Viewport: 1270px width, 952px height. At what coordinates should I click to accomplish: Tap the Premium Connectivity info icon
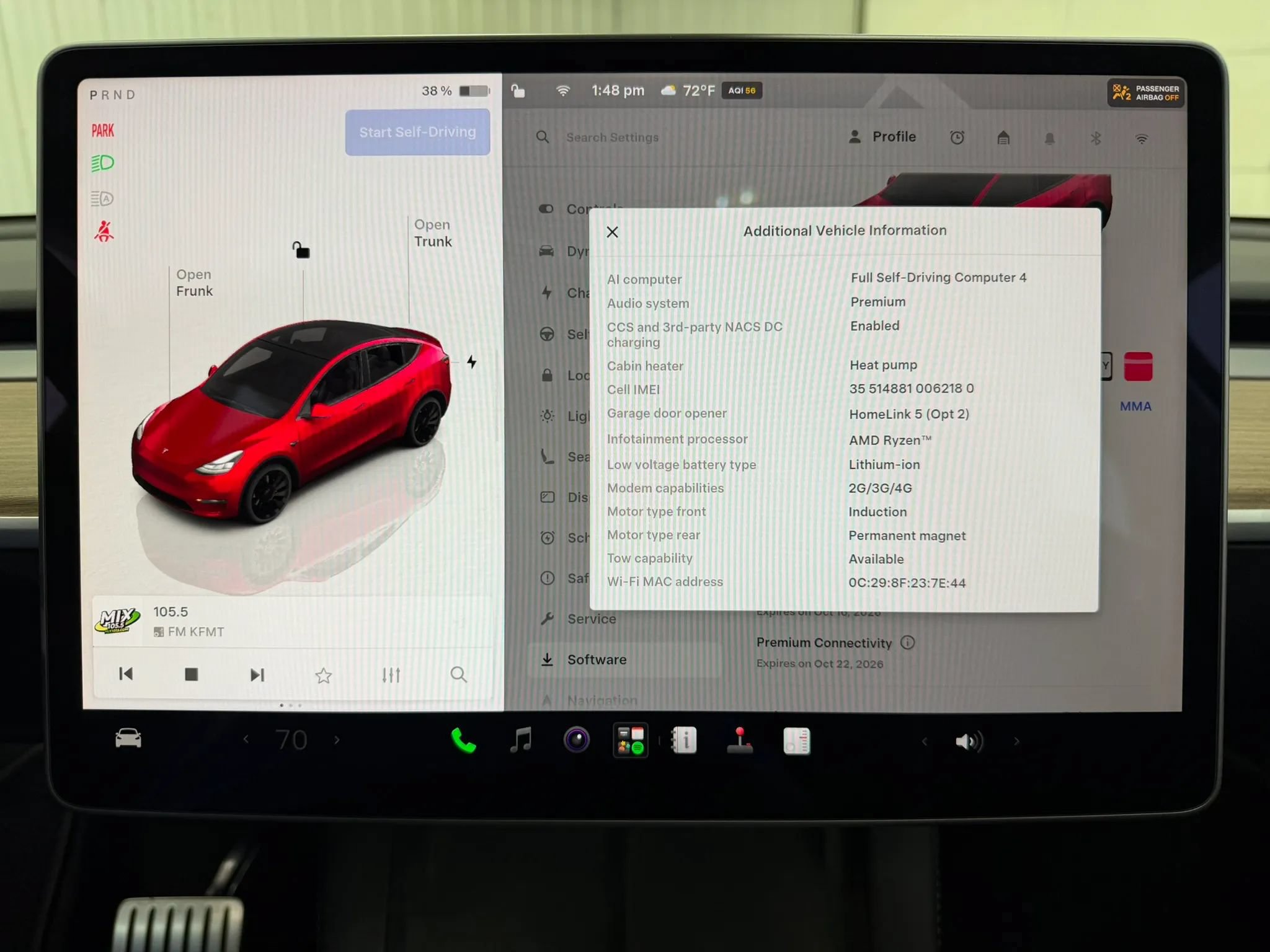[x=907, y=642]
